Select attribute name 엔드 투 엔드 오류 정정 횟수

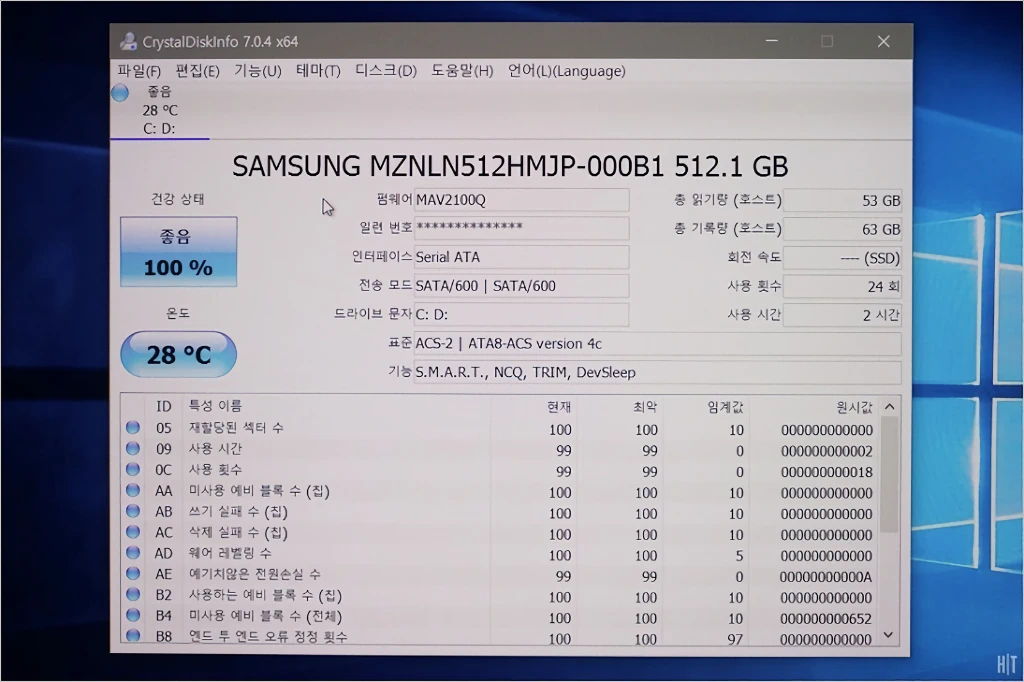268,636
